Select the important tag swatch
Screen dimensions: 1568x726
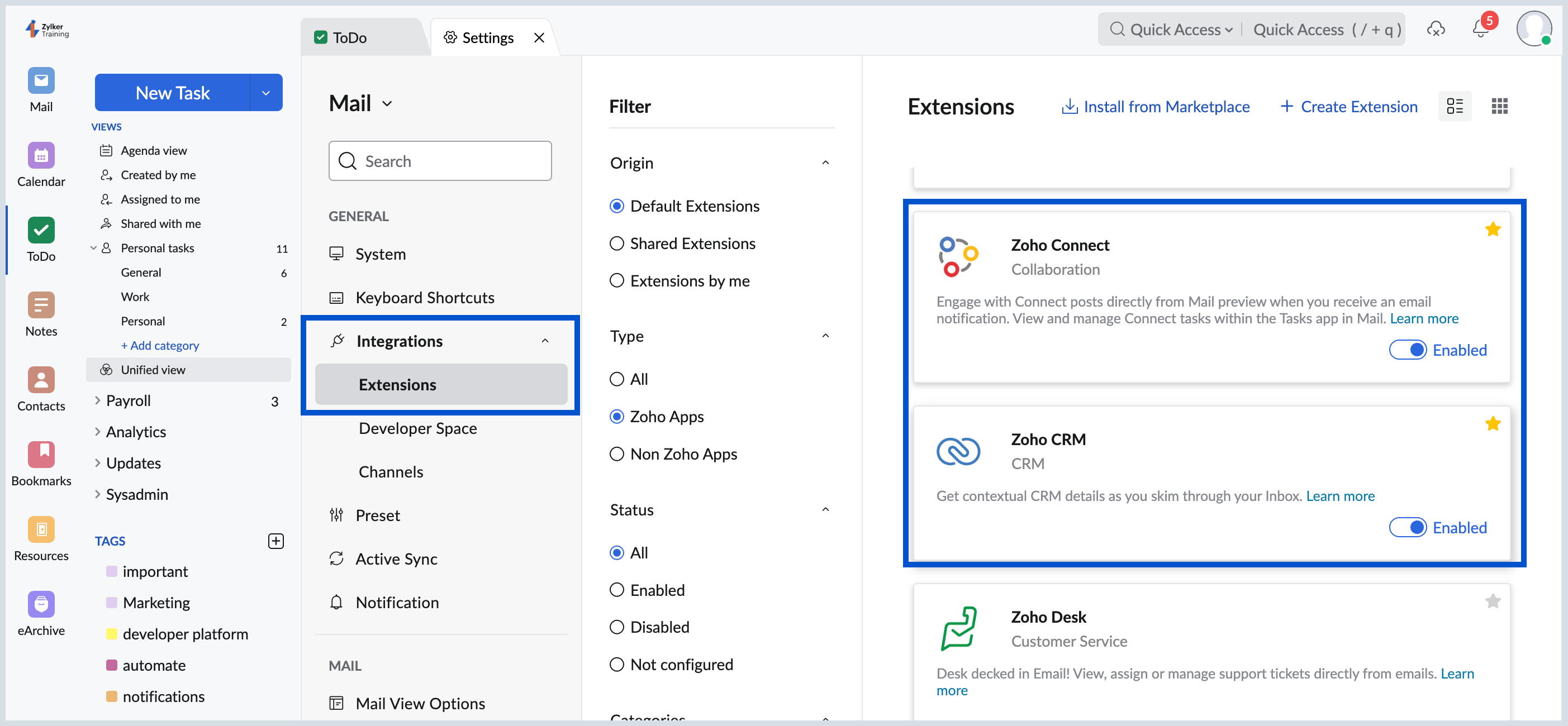[x=111, y=571]
